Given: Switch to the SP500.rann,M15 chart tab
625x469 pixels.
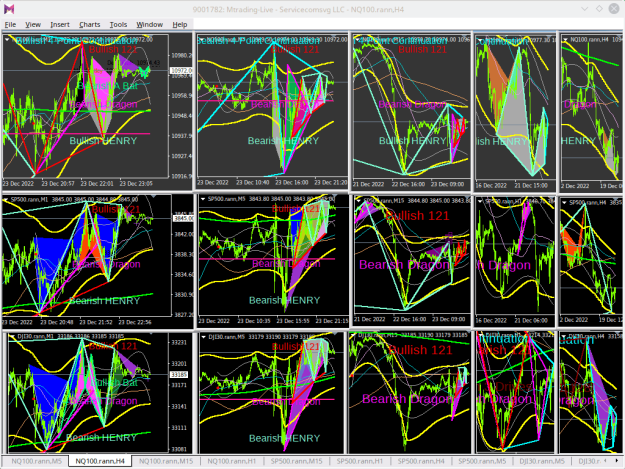Looking at the screenshot, I should click(x=297, y=461).
